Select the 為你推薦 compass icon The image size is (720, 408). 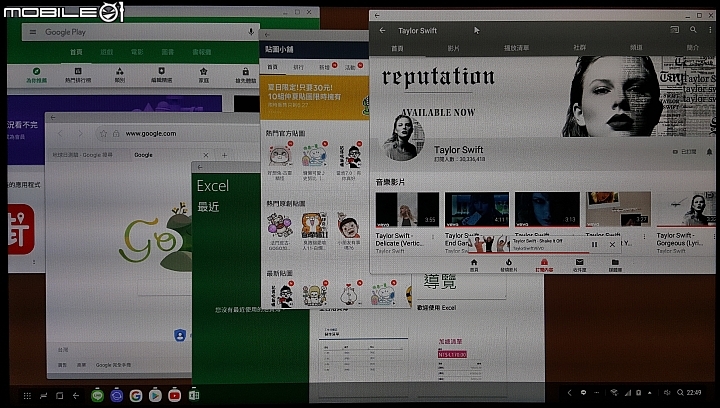pyautogui.click(x=36, y=71)
